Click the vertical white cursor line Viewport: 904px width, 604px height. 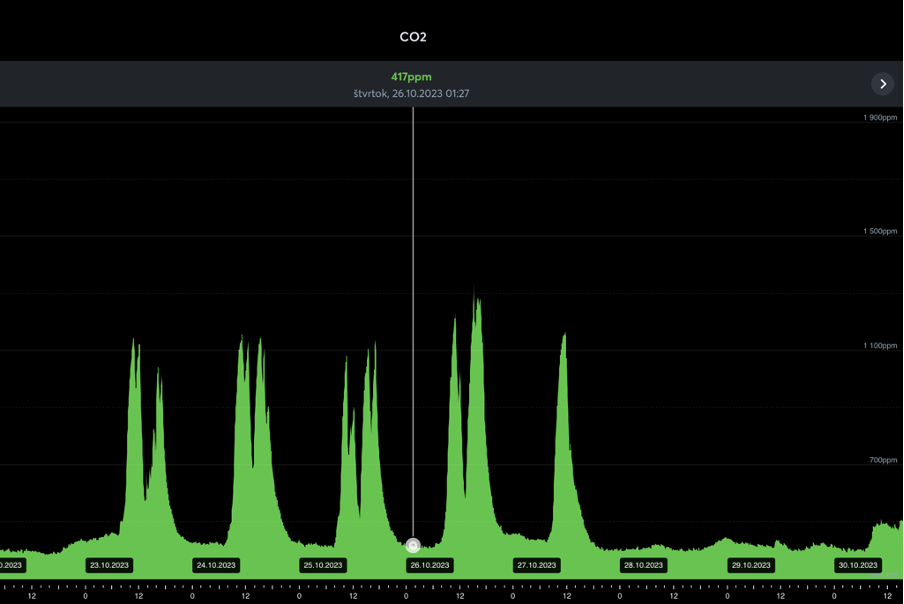coord(413,300)
